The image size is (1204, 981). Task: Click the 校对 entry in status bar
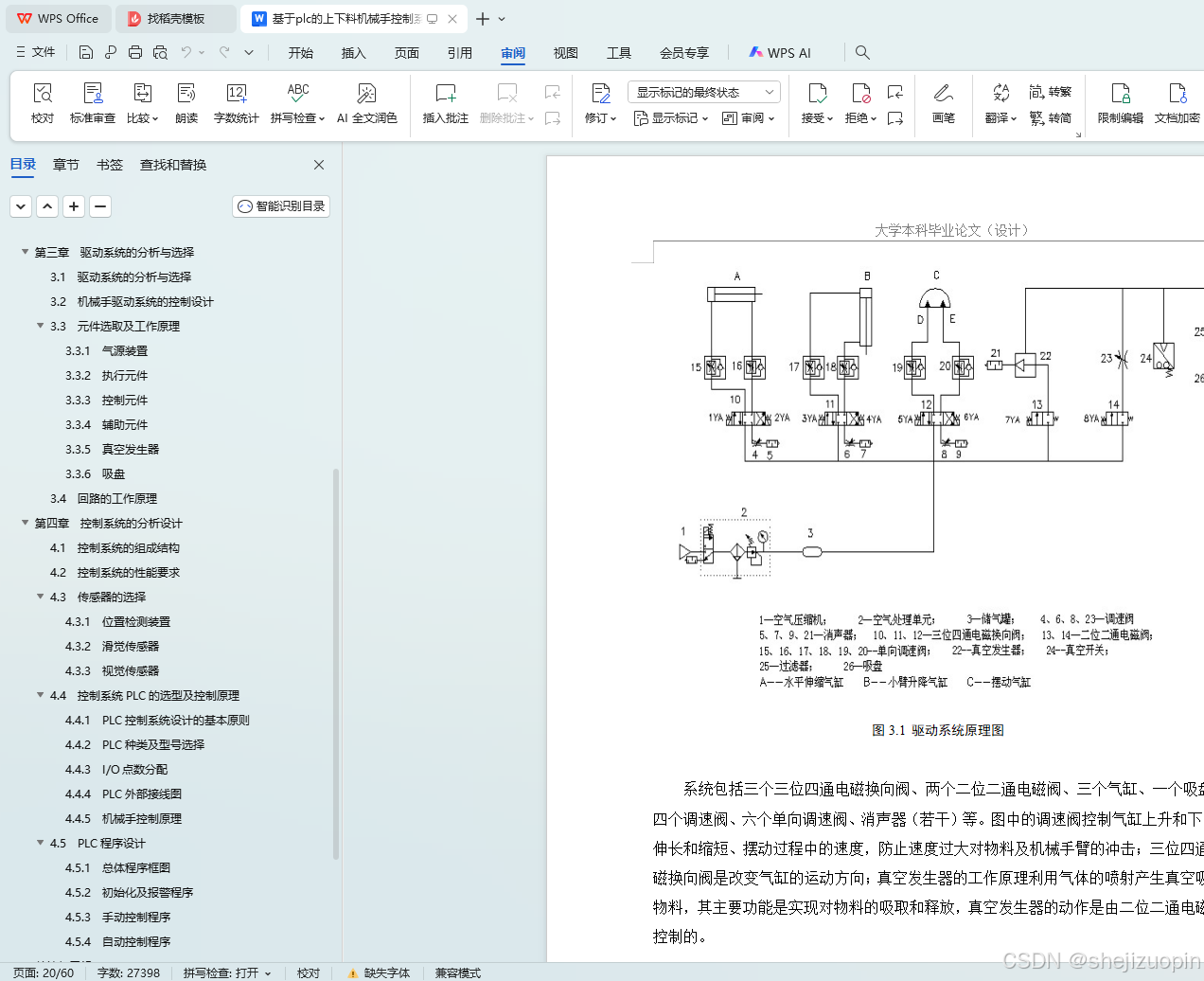pyautogui.click(x=309, y=972)
